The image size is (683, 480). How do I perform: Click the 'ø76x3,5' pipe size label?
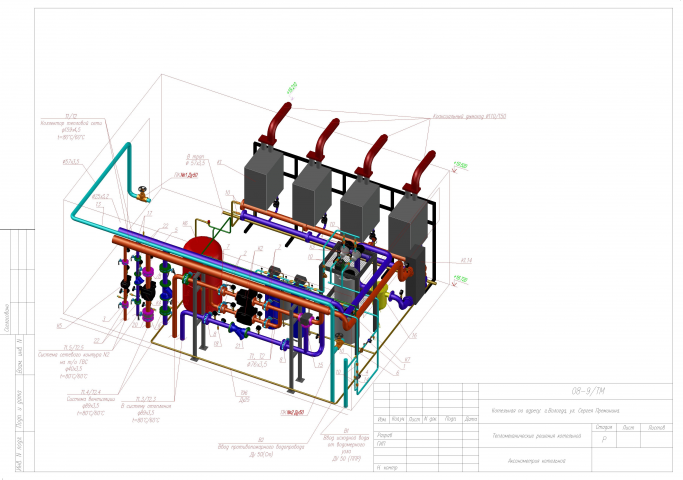(x=257, y=364)
